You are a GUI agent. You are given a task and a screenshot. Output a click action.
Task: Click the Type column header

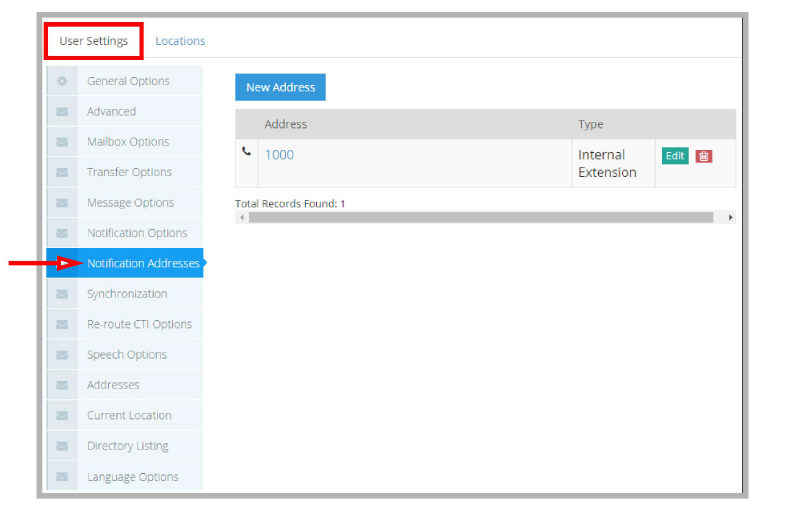pyautogui.click(x=591, y=125)
